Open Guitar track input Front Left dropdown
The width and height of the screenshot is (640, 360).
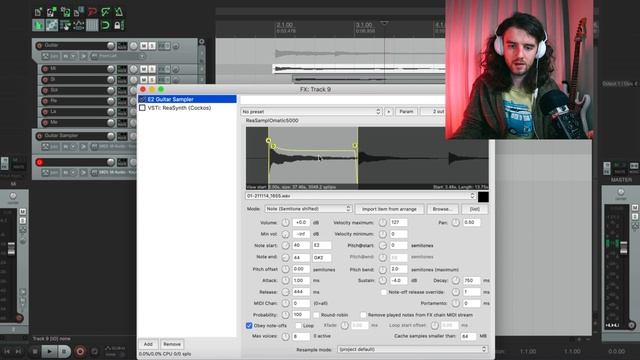pos(118,56)
